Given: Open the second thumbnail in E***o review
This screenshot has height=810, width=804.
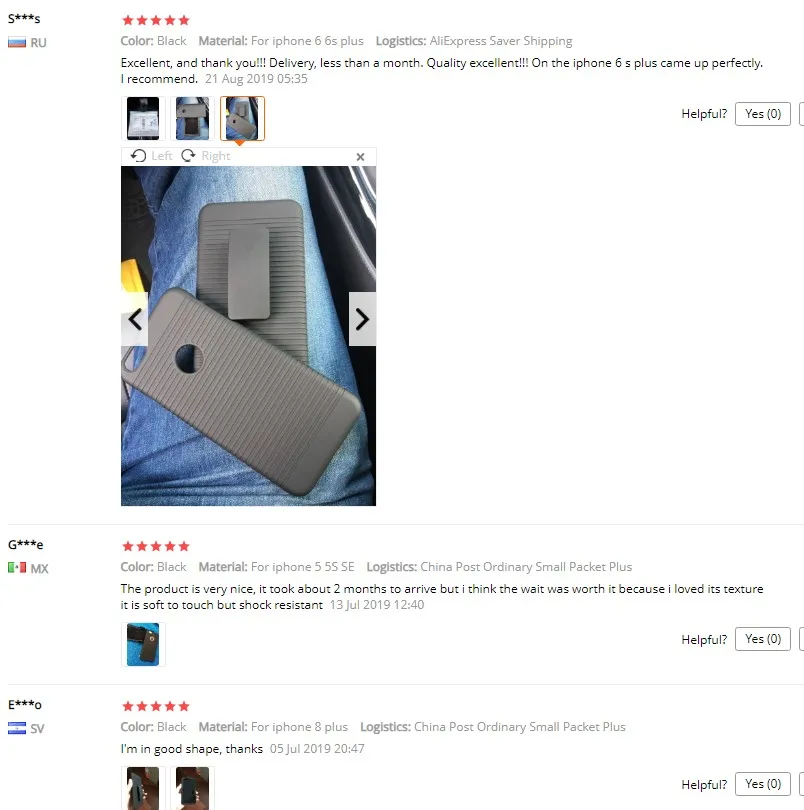Looking at the screenshot, I should coord(193,788).
